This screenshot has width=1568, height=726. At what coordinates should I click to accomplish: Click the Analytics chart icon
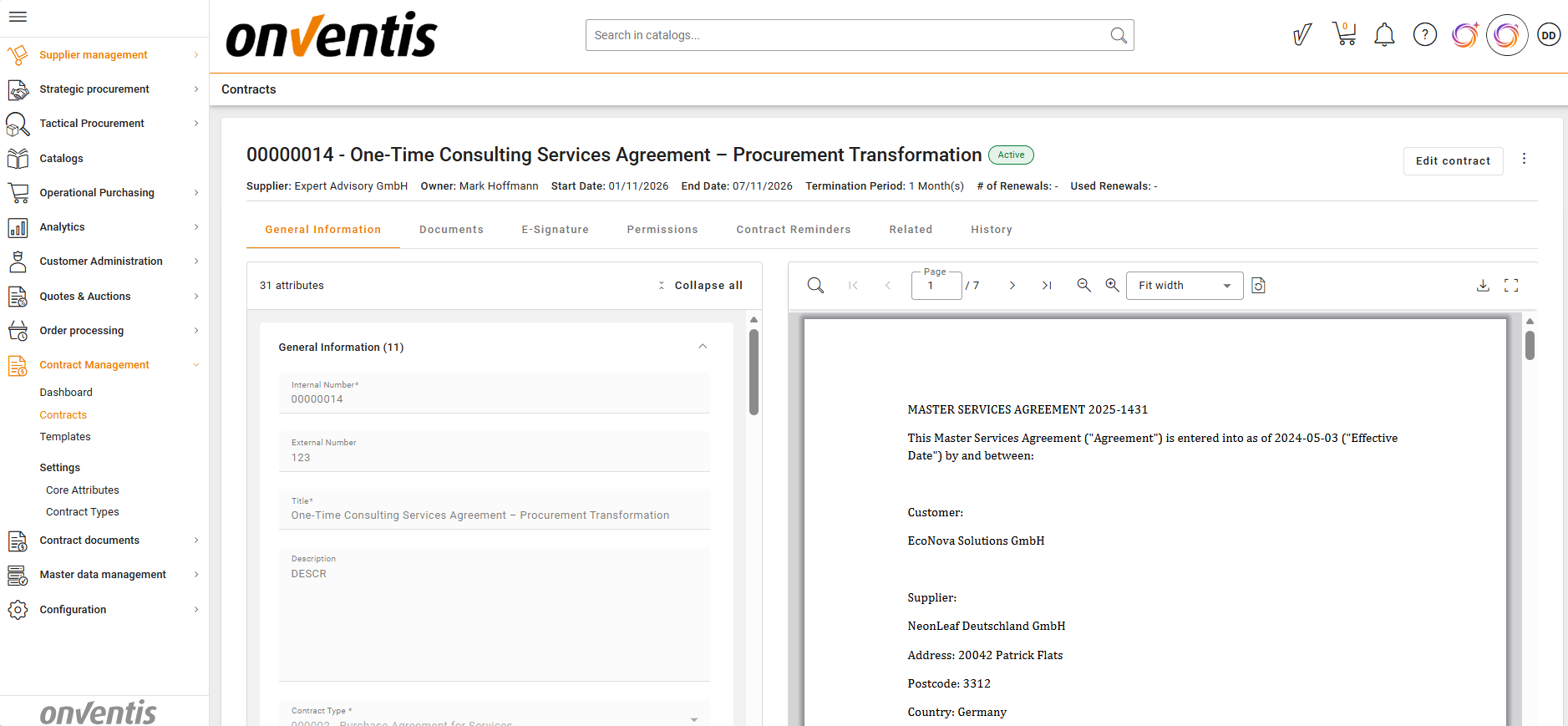point(18,227)
